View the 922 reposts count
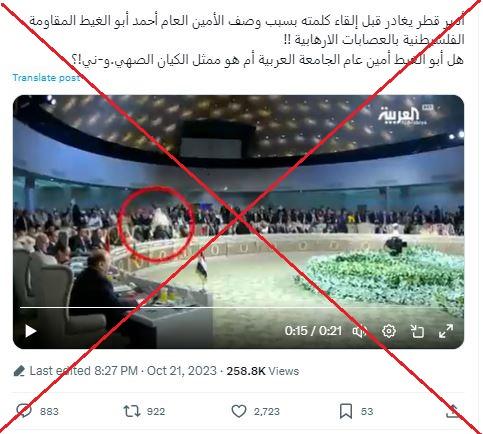Image resolution: width=483 pixels, height=434 pixels. click(x=156, y=412)
